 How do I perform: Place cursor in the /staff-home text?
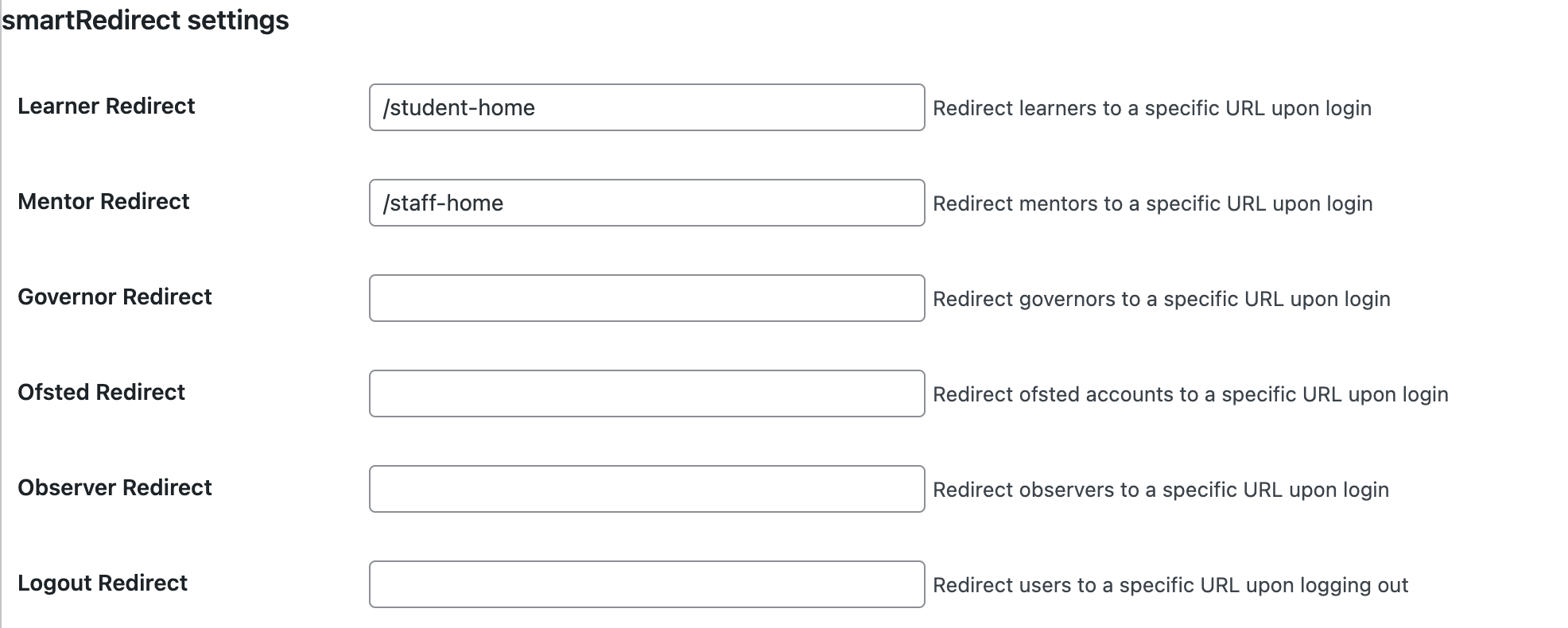click(443, 203)
